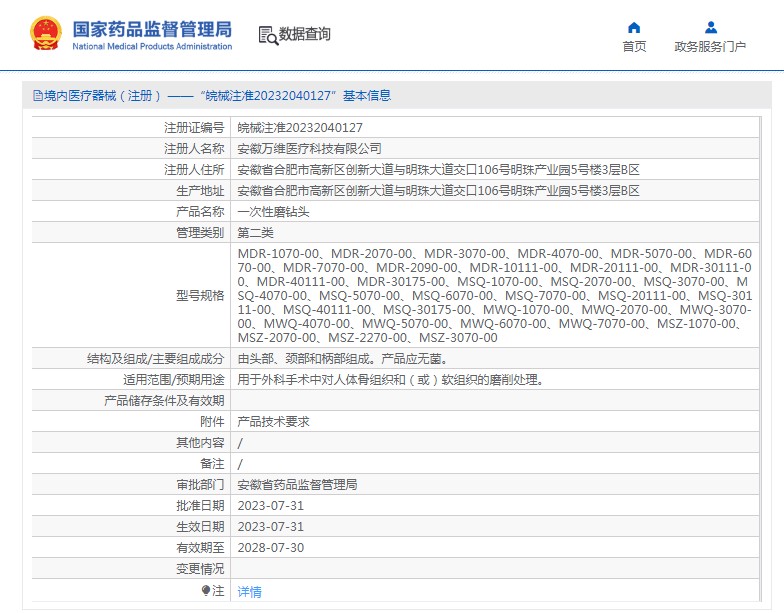Click 首页 text link
This screenshot has width=784, height=613.
pos(634,46)
